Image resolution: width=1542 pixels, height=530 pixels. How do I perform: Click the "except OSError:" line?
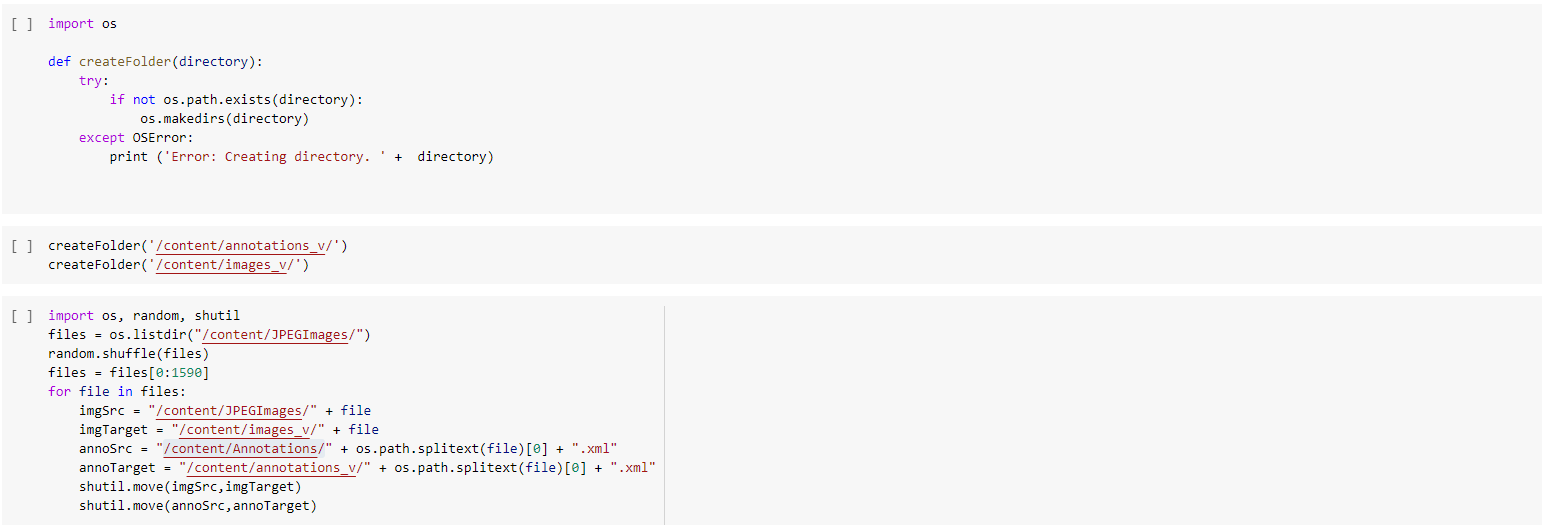pos(136,138)
